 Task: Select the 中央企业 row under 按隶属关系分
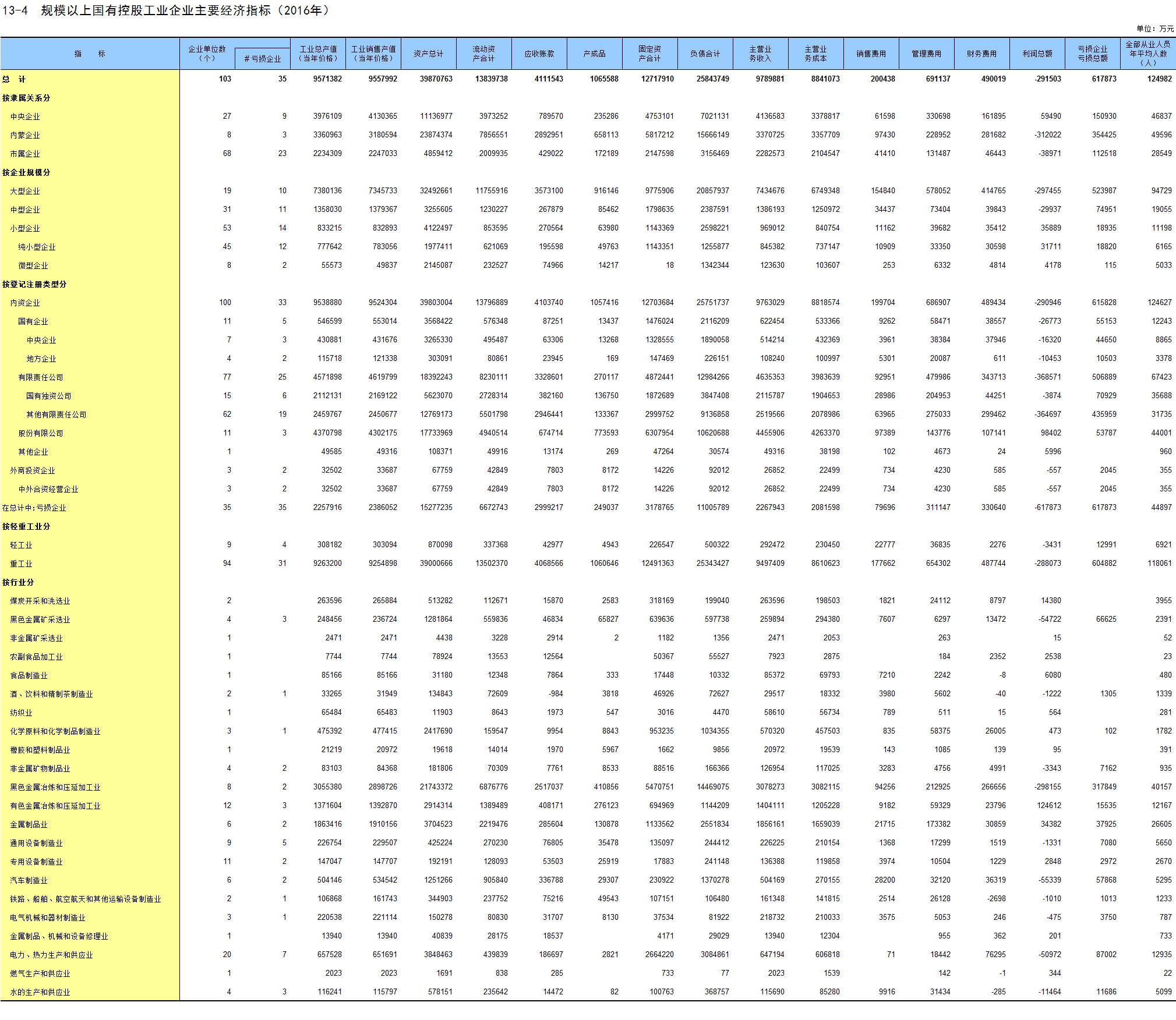pos(25,116)
